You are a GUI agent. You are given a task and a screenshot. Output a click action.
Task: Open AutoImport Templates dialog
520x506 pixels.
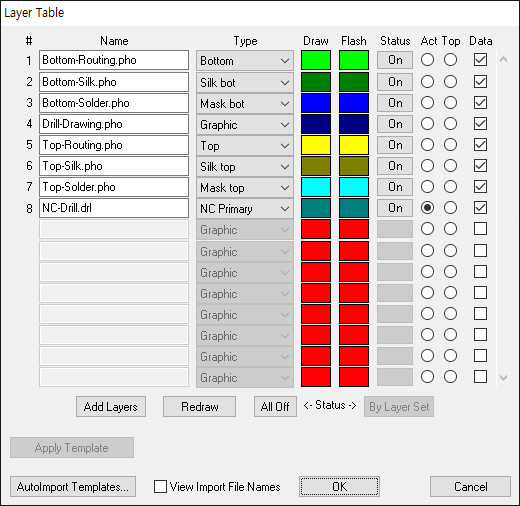[x=73, y=487]
